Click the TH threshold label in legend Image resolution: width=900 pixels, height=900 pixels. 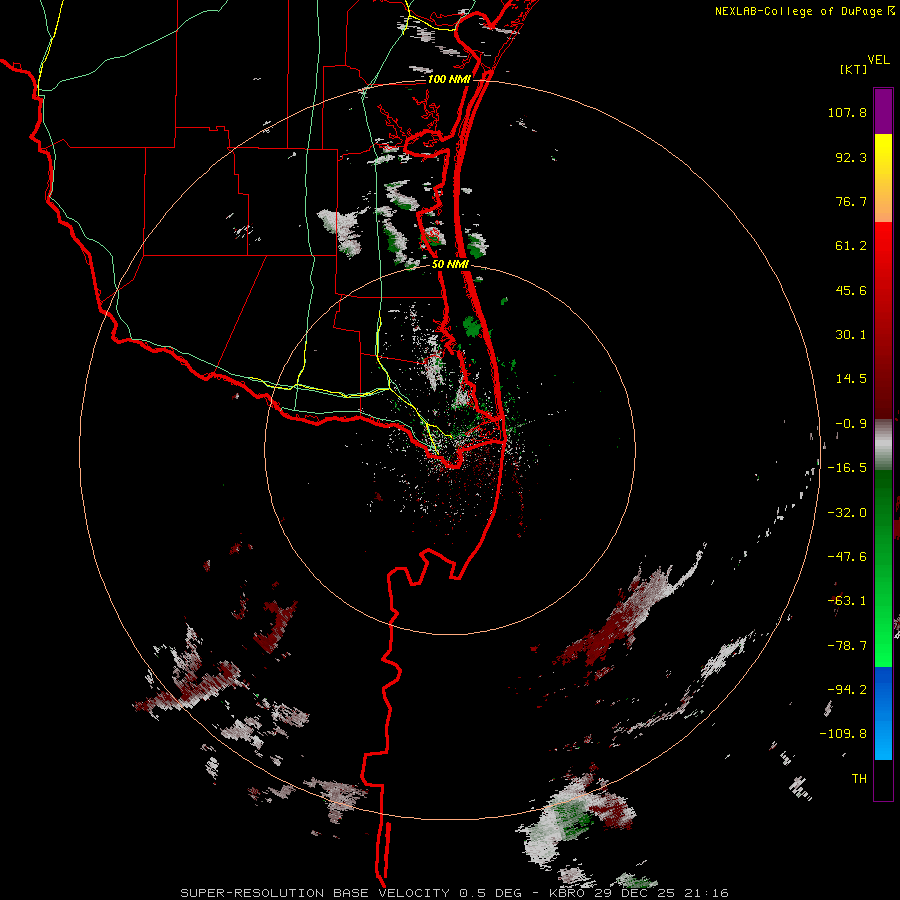[x=859, y=779]
